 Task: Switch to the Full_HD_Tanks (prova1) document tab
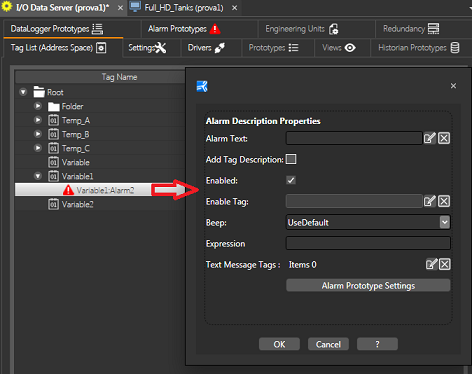pyautogui.click(x=184, y=8)
